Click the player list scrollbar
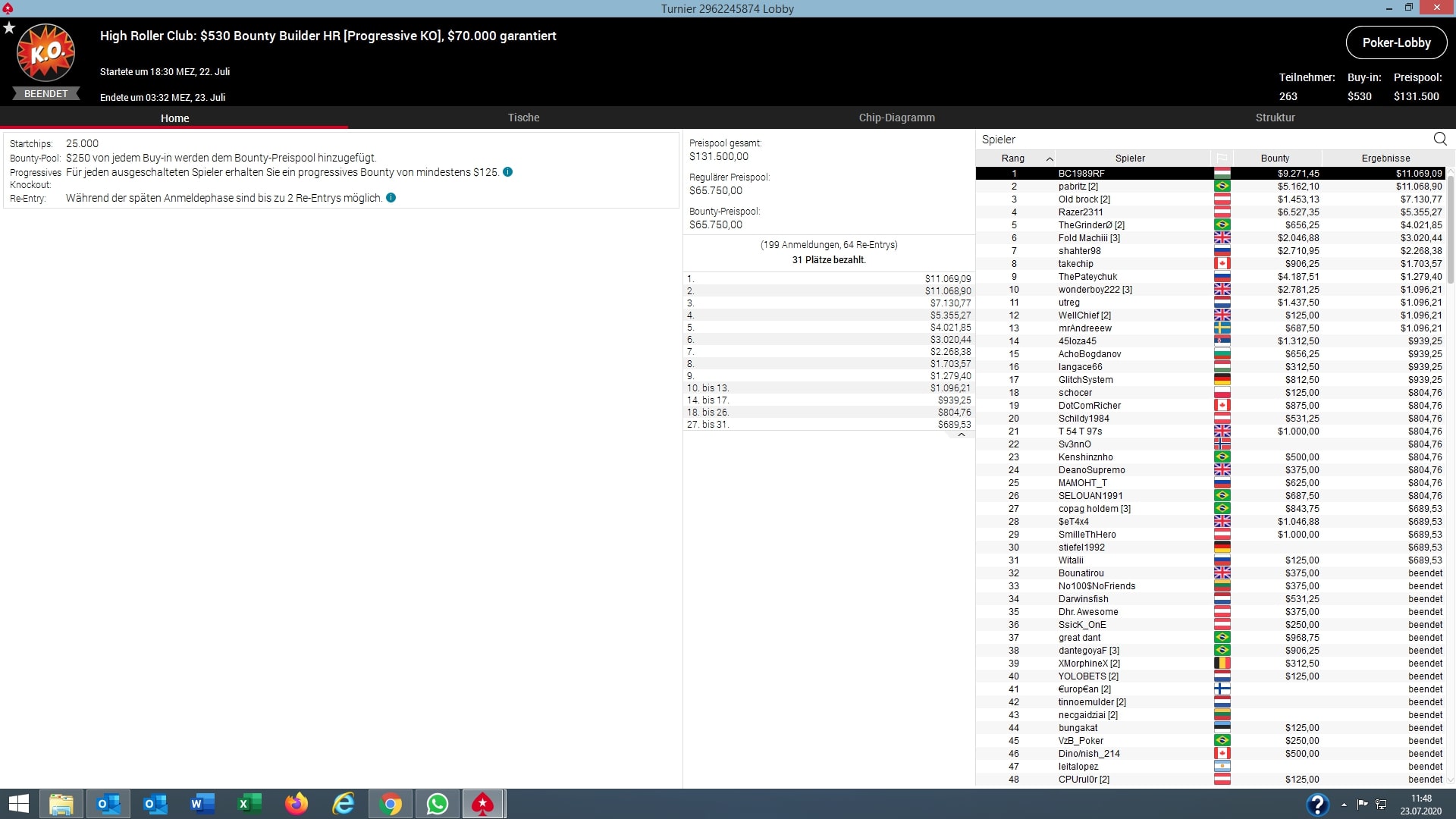 point(1451,227)
